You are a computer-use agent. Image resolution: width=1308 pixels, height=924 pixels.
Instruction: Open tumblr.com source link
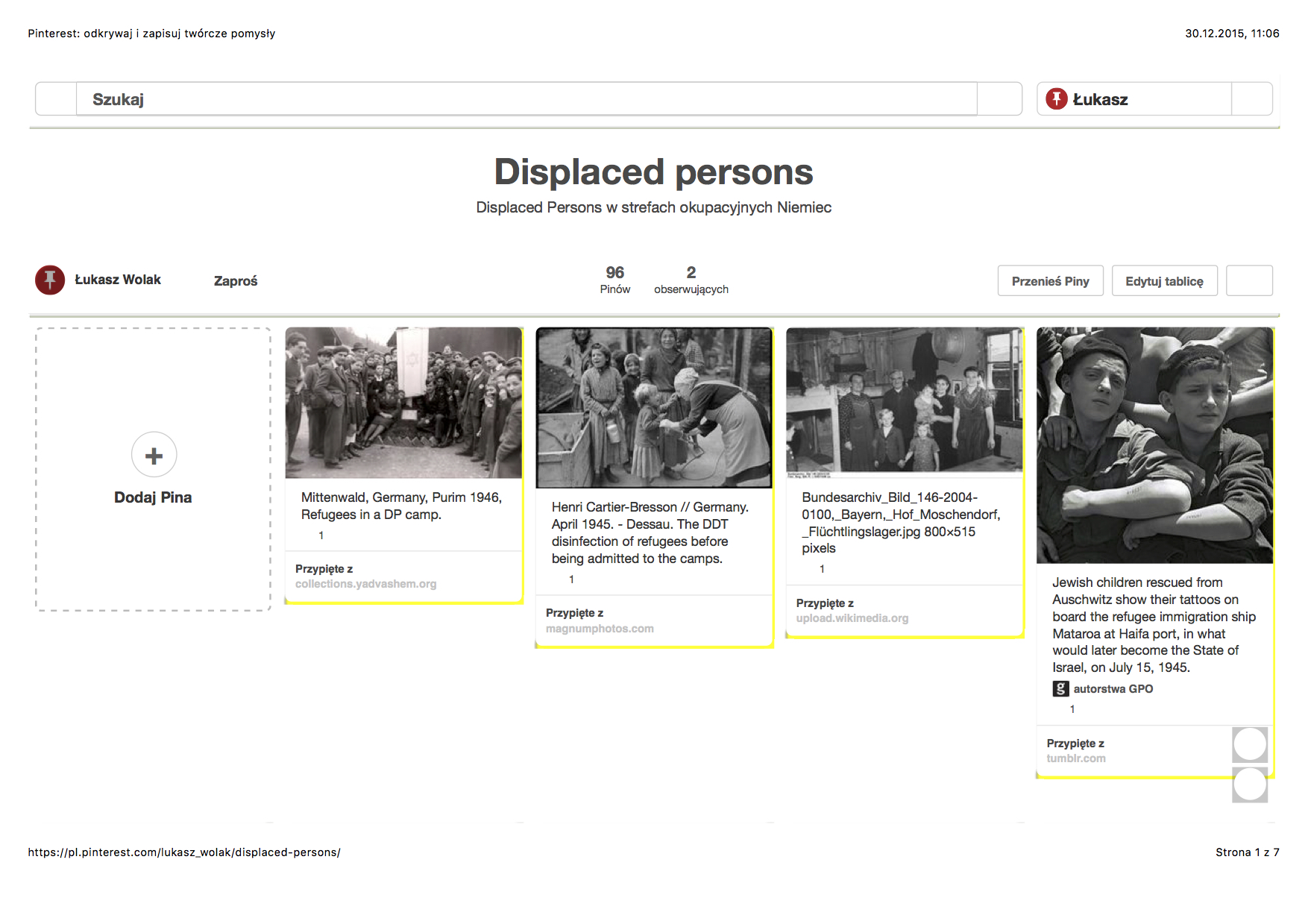click(1076, 758)
